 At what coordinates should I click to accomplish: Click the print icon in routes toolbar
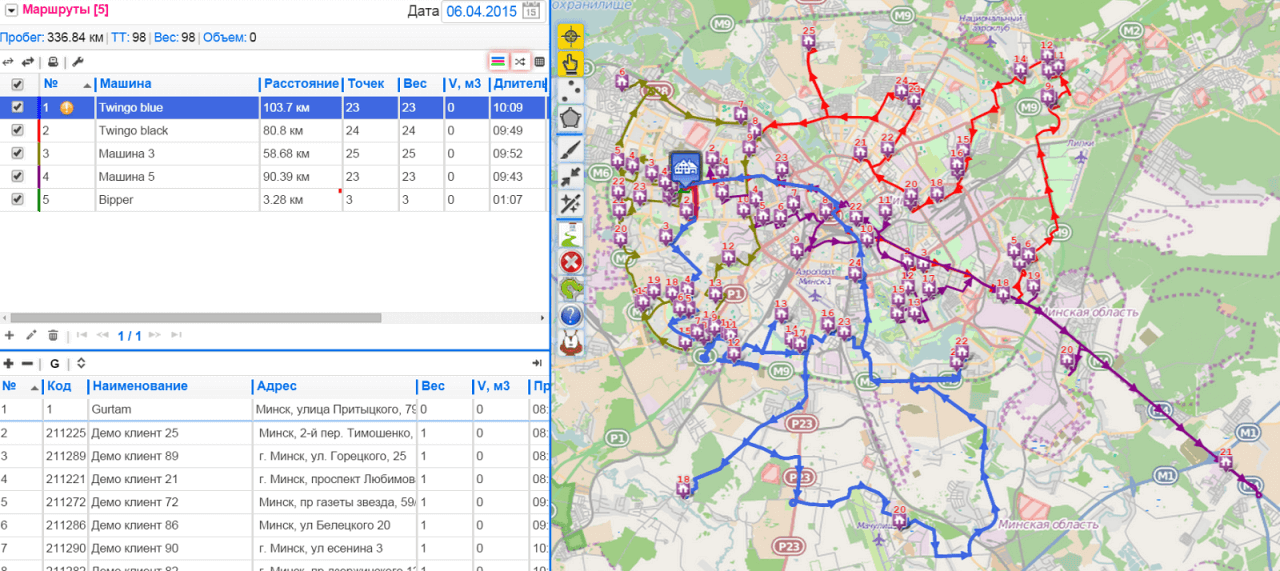click(x=53, y=62)
